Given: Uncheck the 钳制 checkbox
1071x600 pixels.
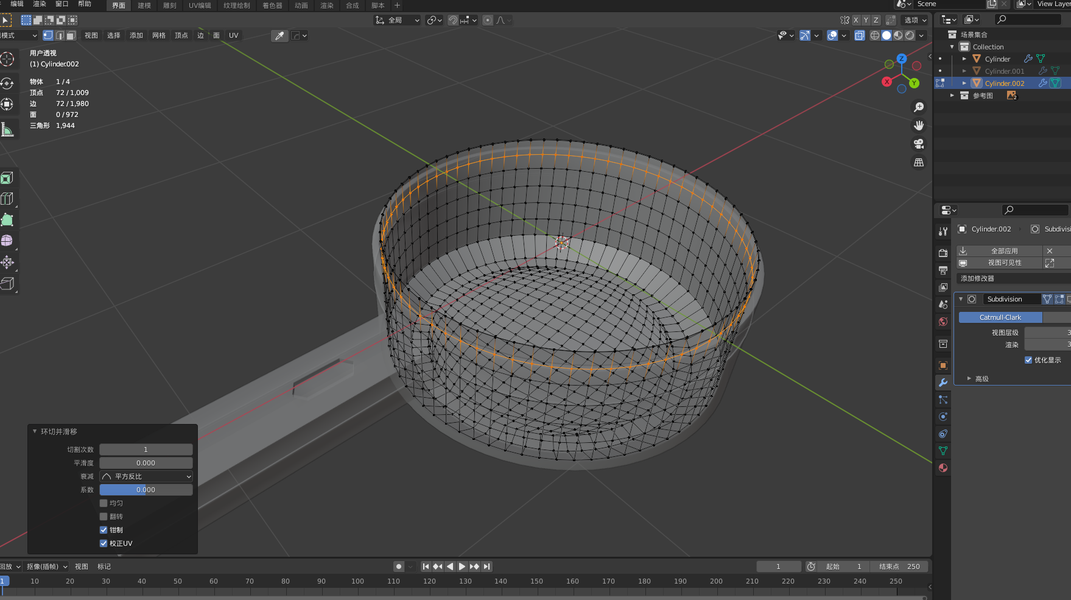Looking at the screenshot, I should (x=104, y=530).
